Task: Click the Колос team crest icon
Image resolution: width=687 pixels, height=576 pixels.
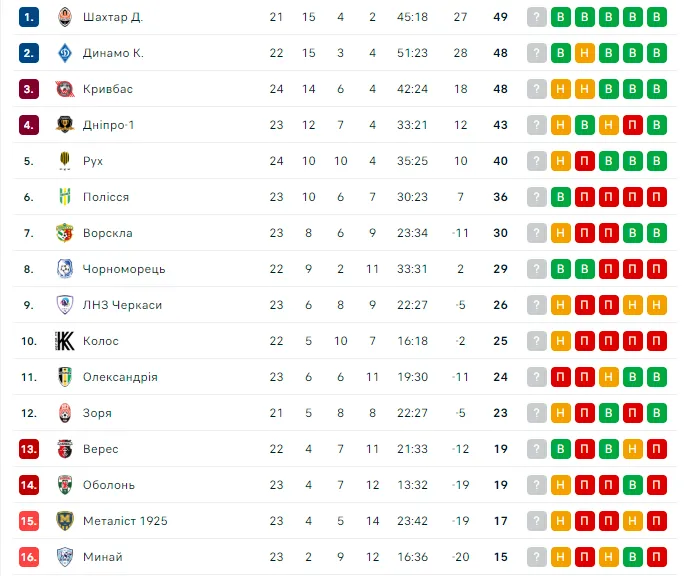Action: pyautogui.click(x=65, y=341)
